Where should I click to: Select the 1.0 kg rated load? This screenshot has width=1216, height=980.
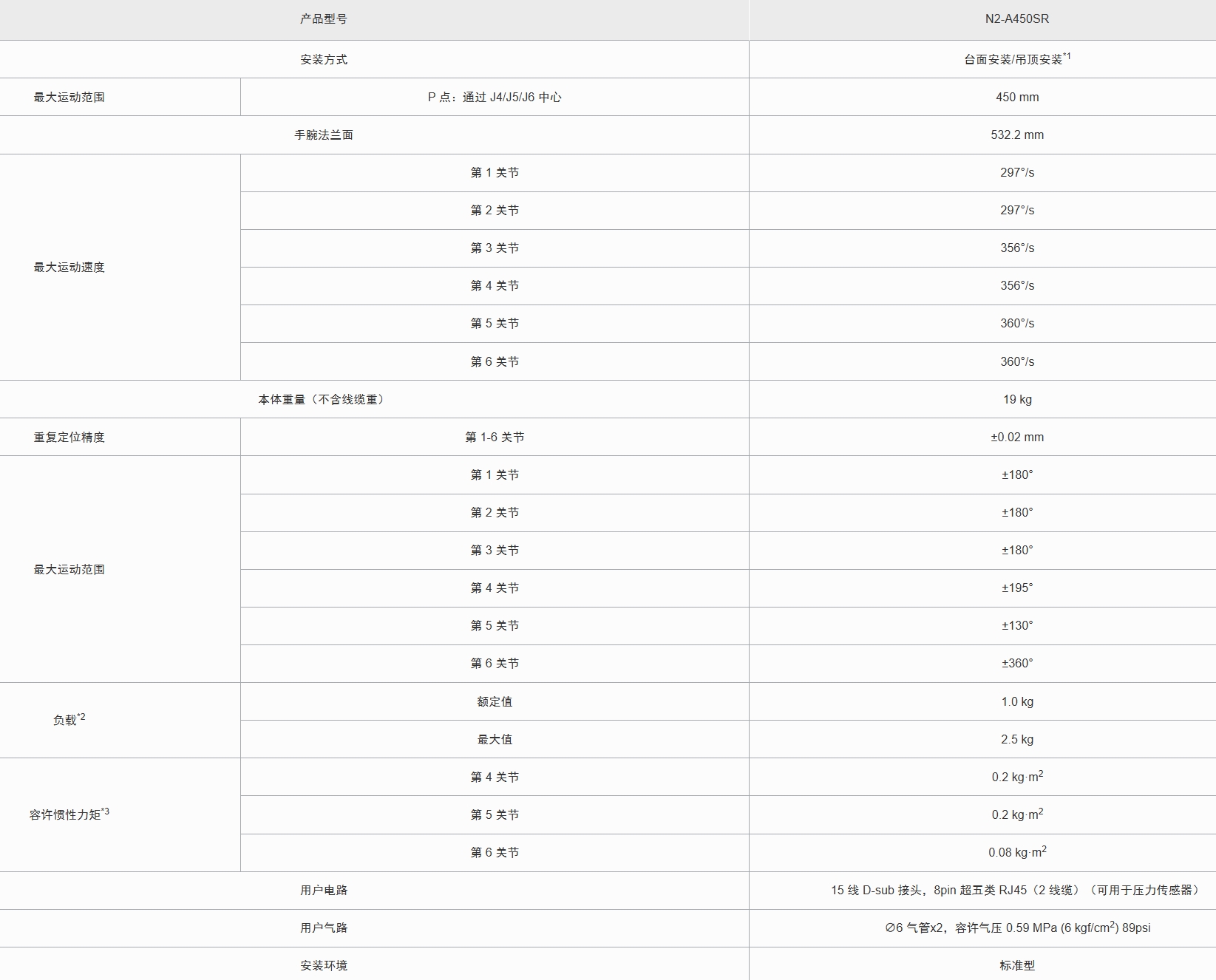[x=1017, y=701]
